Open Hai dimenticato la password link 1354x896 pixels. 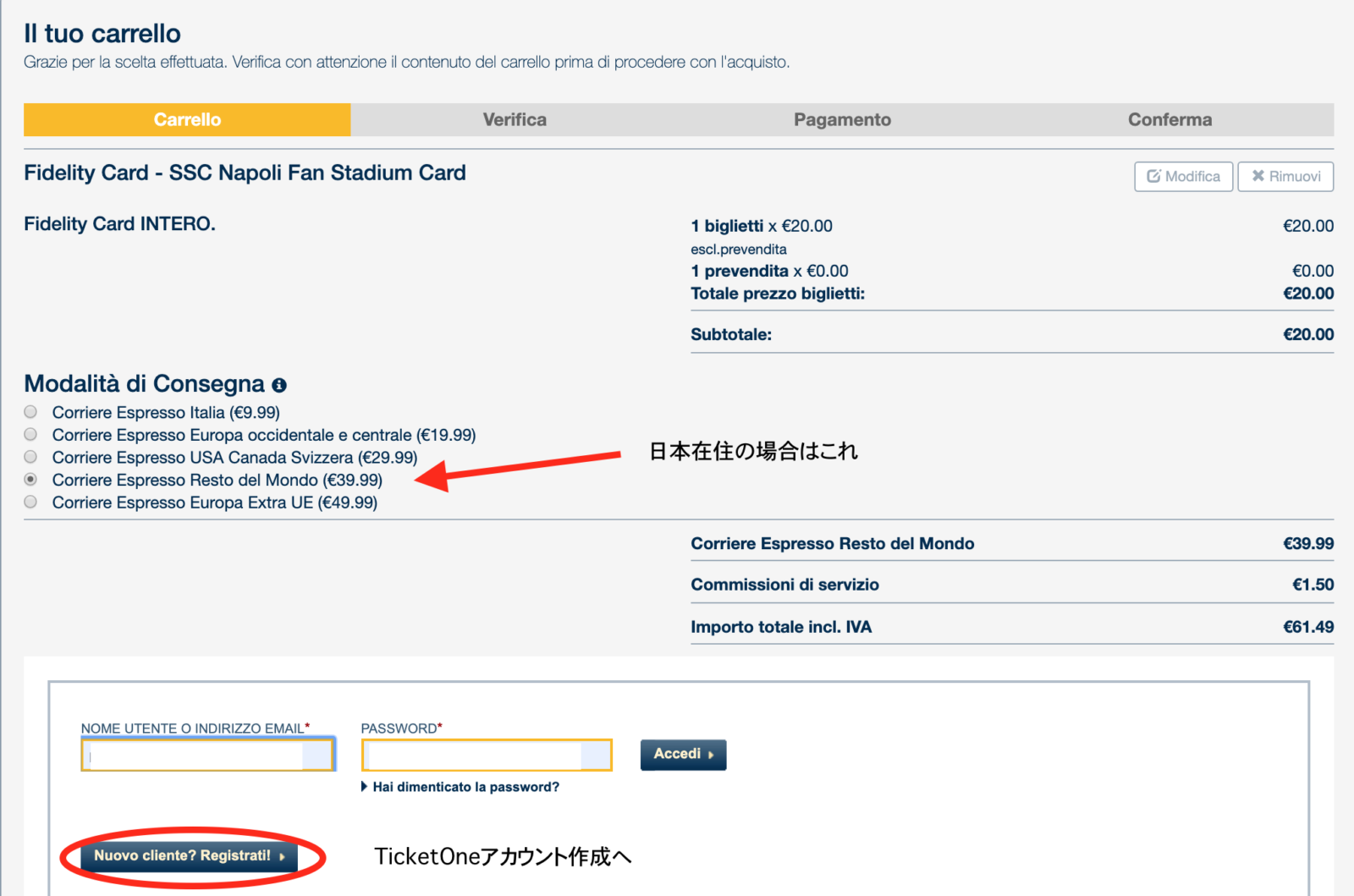(x=465, y=787)
